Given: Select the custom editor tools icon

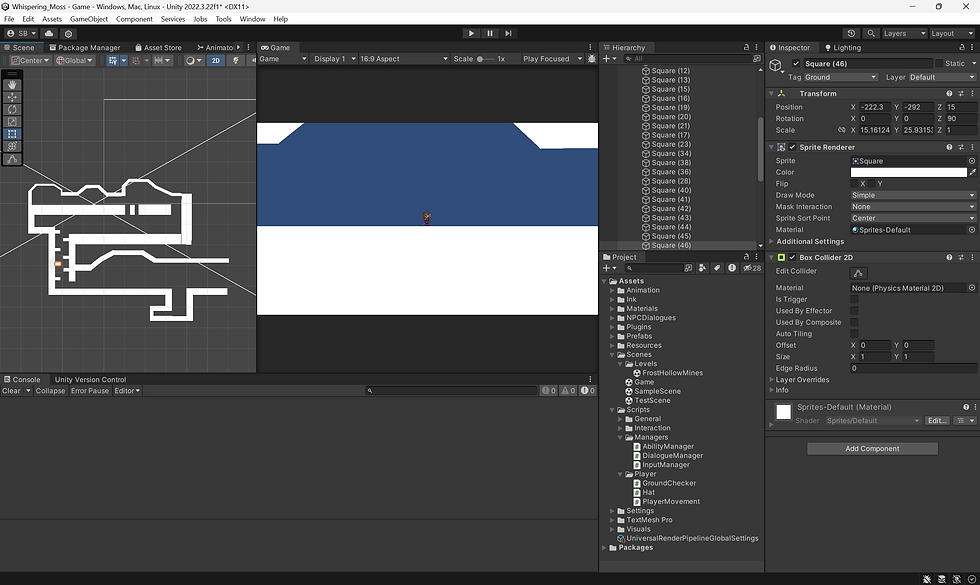Looking at the screenshot, I should (12, 159).
